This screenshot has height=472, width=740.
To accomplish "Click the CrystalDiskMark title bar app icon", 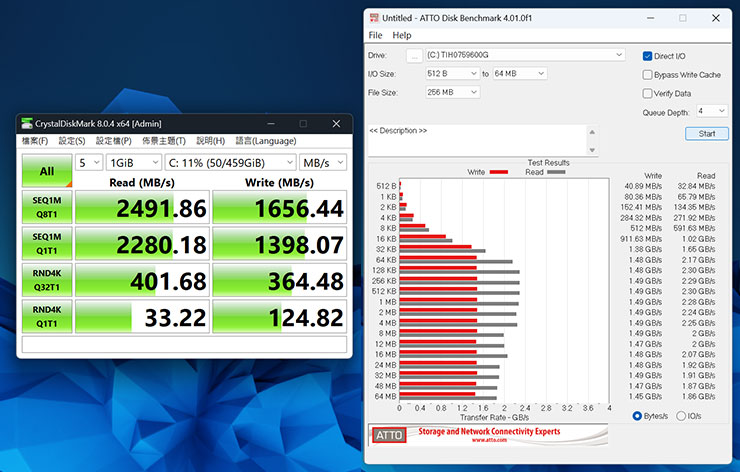I will [x=26, y=123].
